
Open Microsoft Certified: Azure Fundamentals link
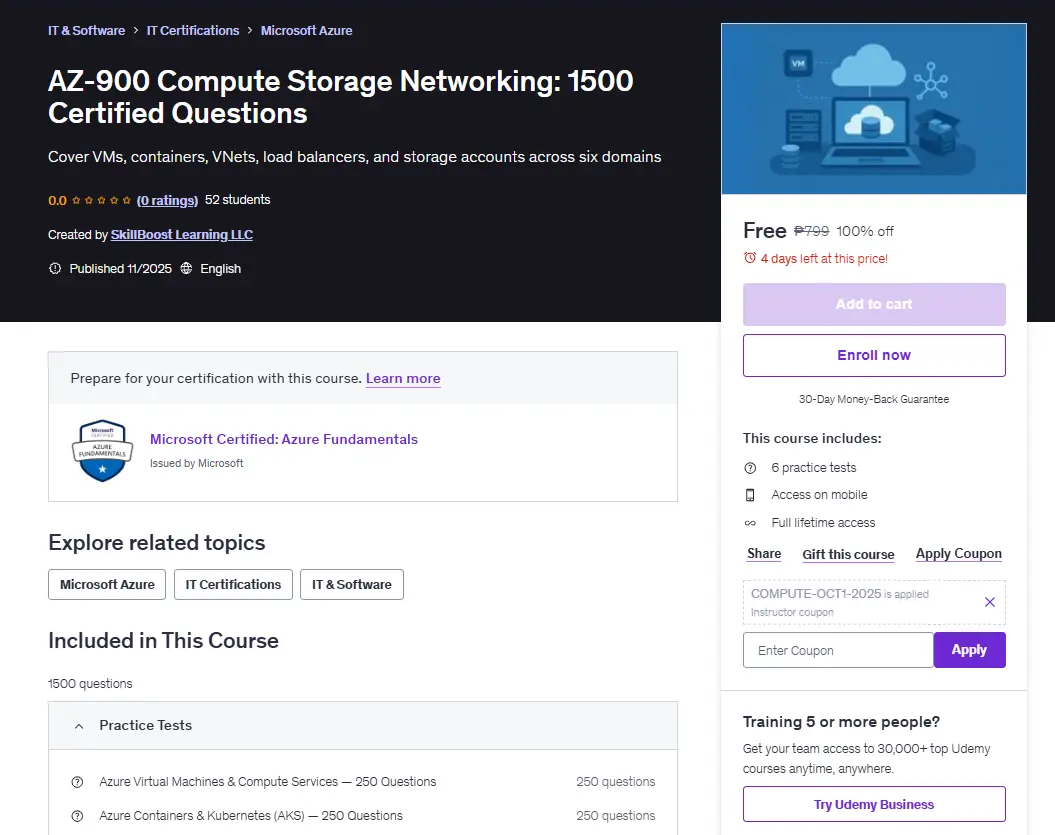click(x=283, y=439)
